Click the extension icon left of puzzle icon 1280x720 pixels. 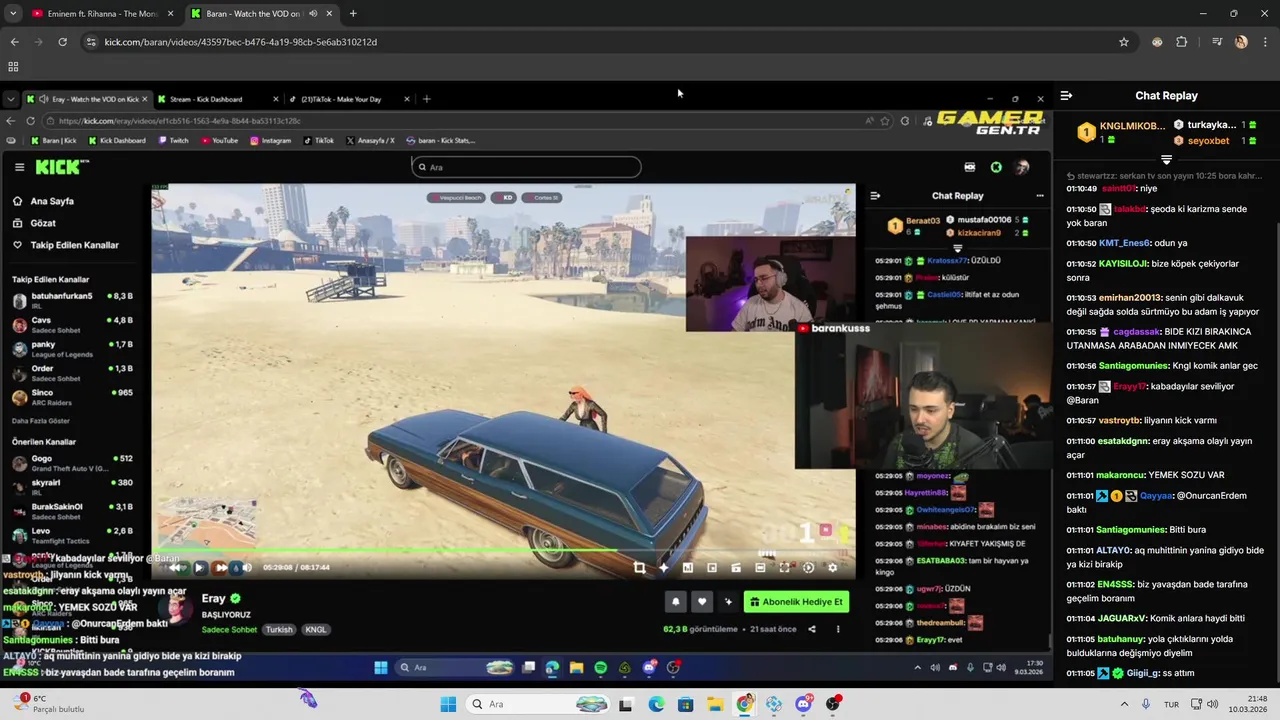tap(1157, 42)
